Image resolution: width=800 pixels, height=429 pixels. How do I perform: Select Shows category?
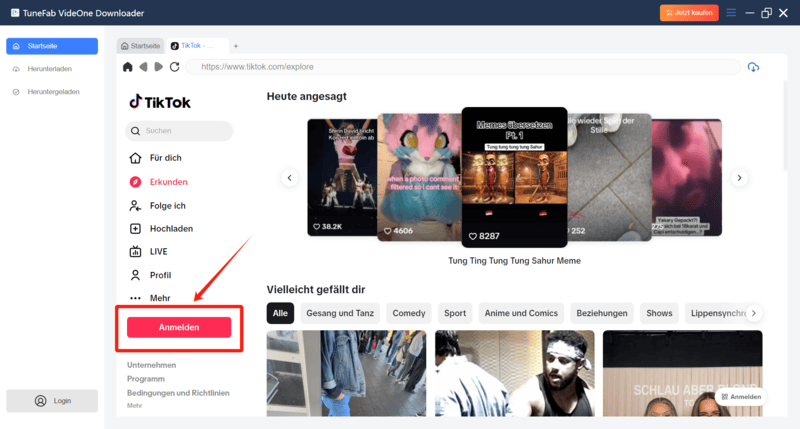[659, 313]
